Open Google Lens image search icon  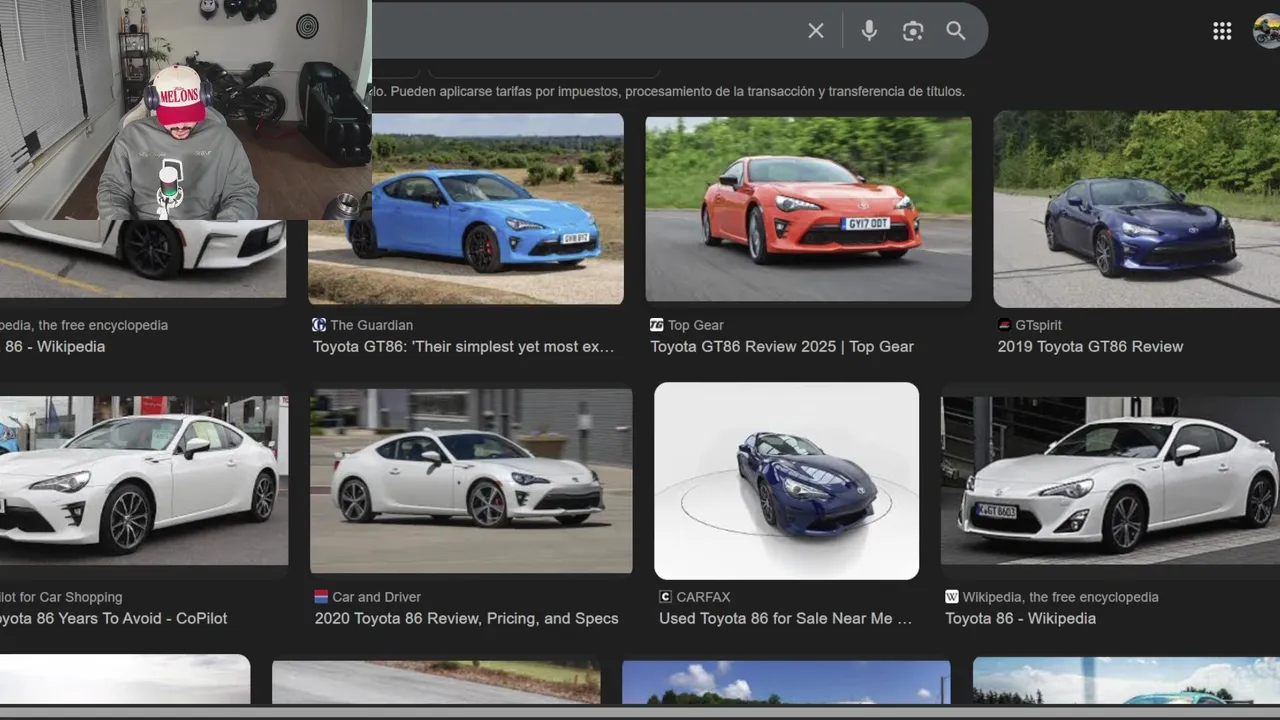pyautogui.click(x=913, y=31)
